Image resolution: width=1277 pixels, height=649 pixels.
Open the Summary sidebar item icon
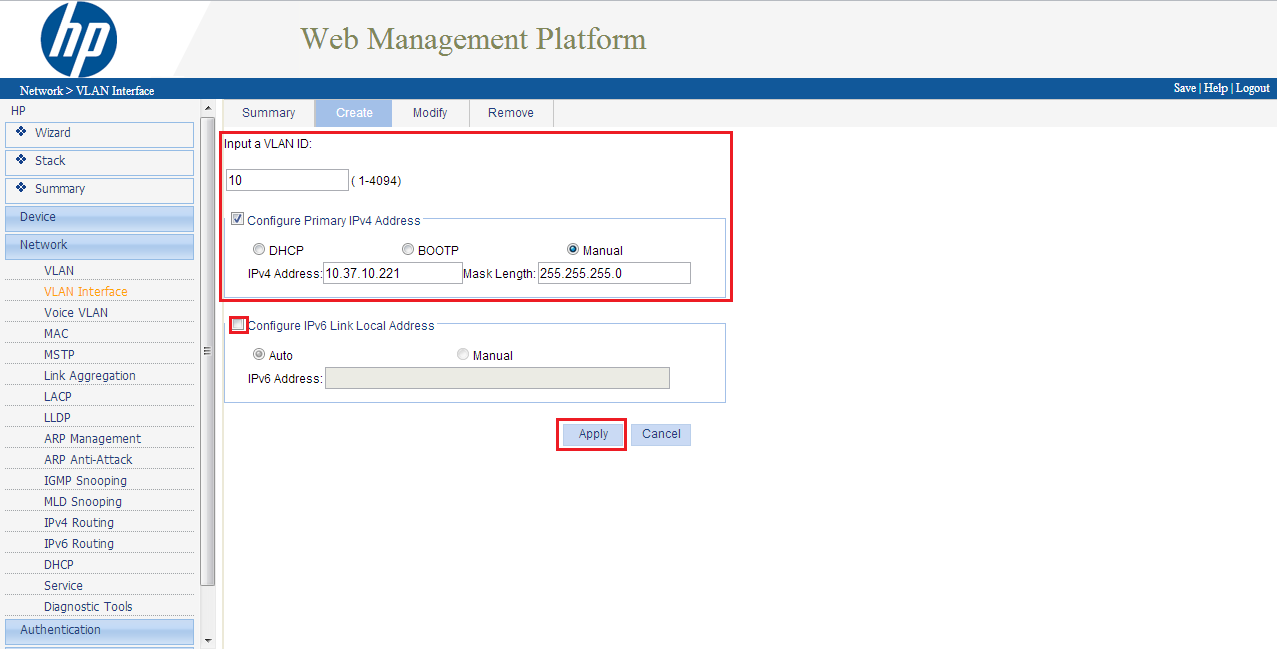click(21, 188)
